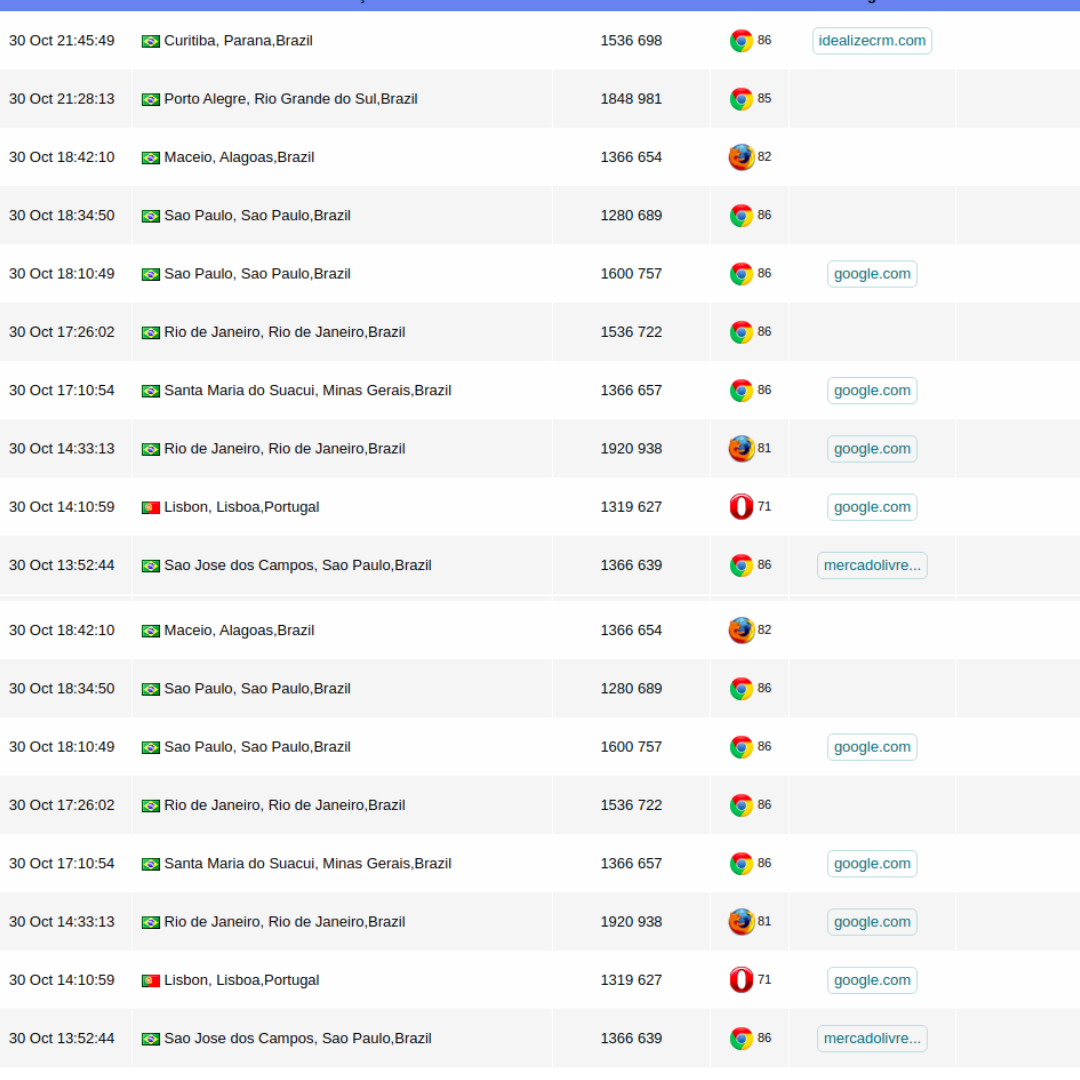The width and height of the screenshot is (1080, 1080).
Task: Click the Brazil flag beside Curitiba, Parana
Action: 151,42
